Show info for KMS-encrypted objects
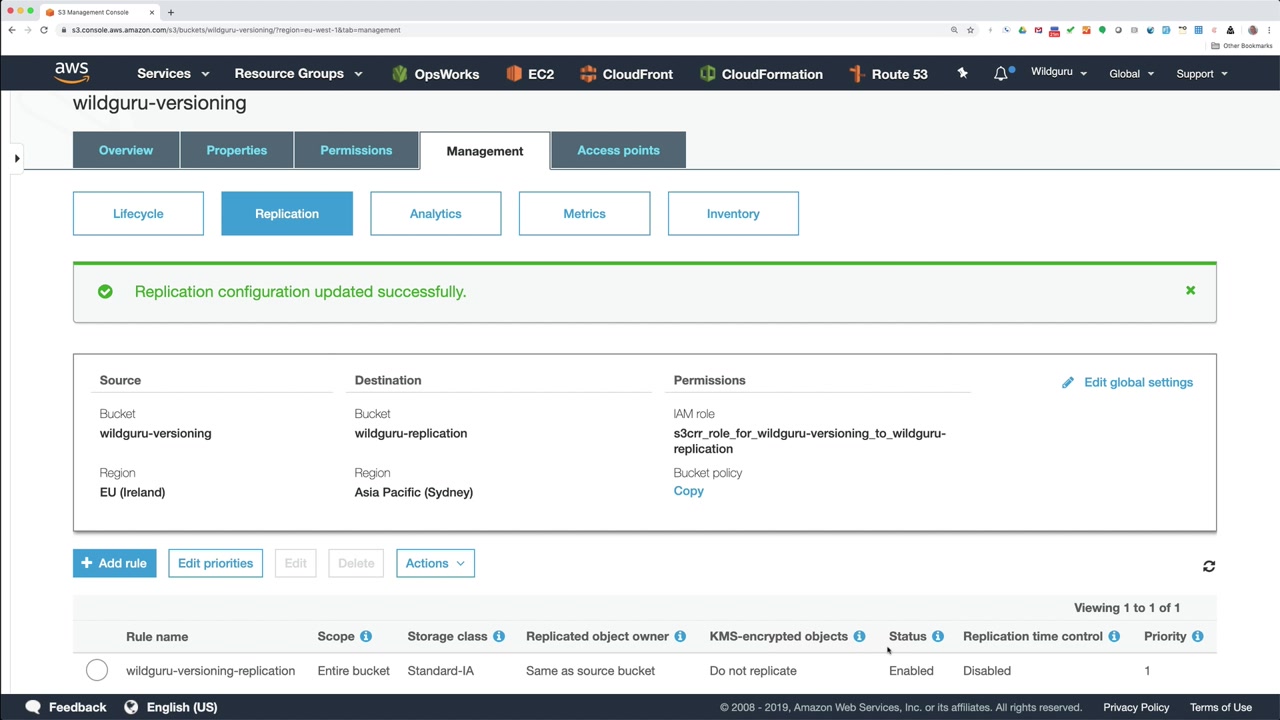 tap(859, 636)
